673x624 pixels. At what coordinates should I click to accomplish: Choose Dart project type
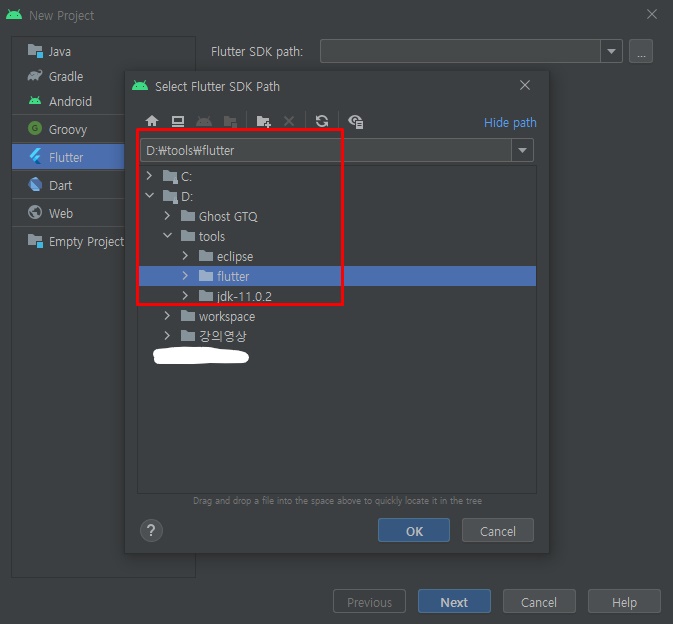(69, 185)
